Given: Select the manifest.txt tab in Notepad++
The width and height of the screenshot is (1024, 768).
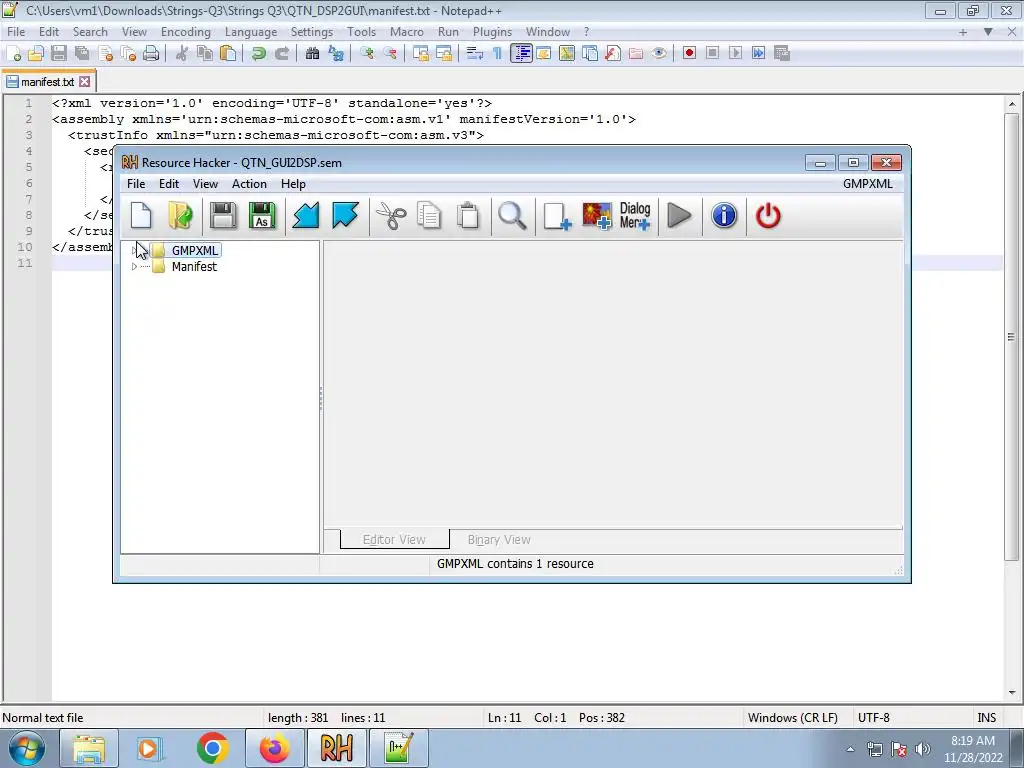Looking at the screenshot, I should (47, 82).
